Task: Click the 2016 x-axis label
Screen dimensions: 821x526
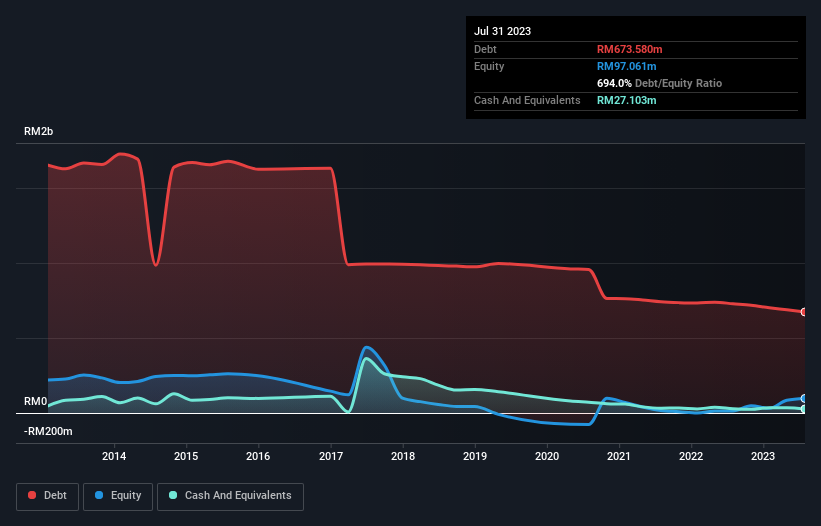Action: (x=258, y=456)
